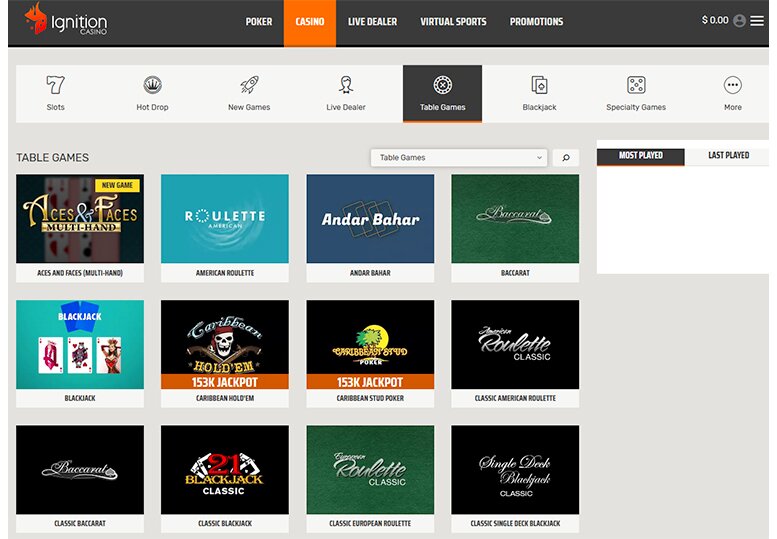
Task: Launch Classic Single Deck Blackjack thumbnail
Action: [x=515, y=470]
